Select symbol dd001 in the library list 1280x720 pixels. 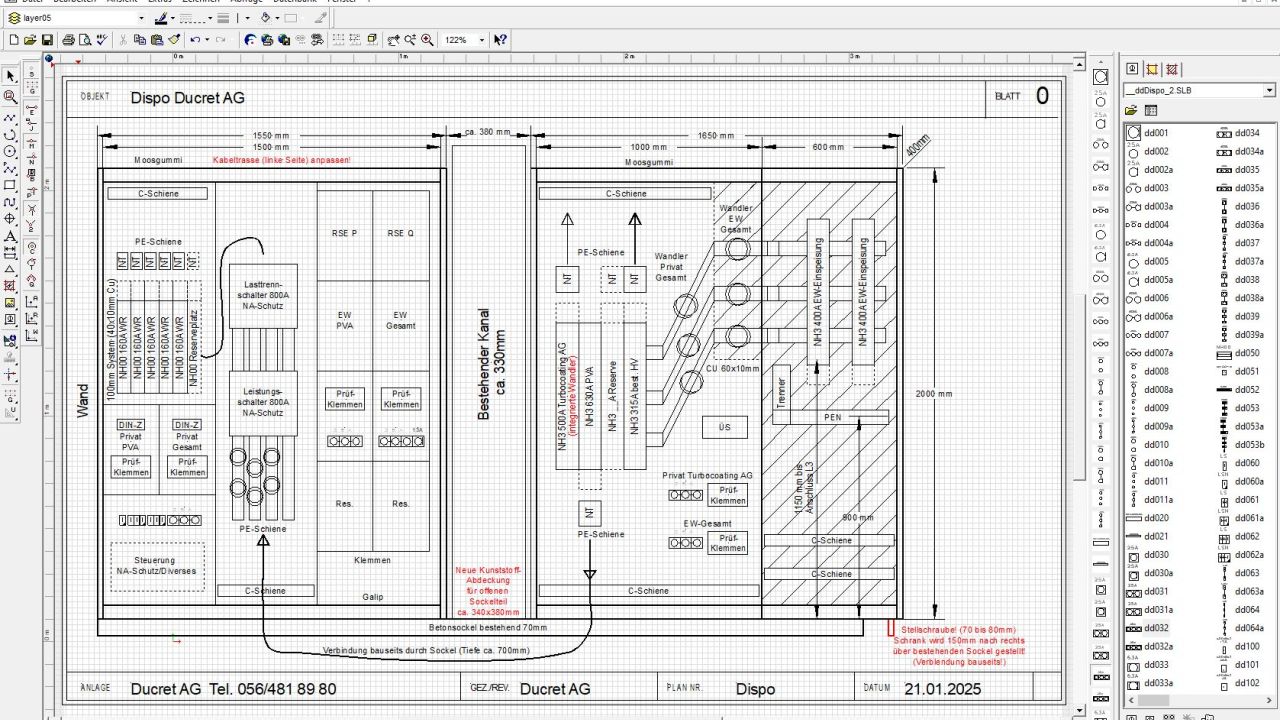coord(1156,133)
